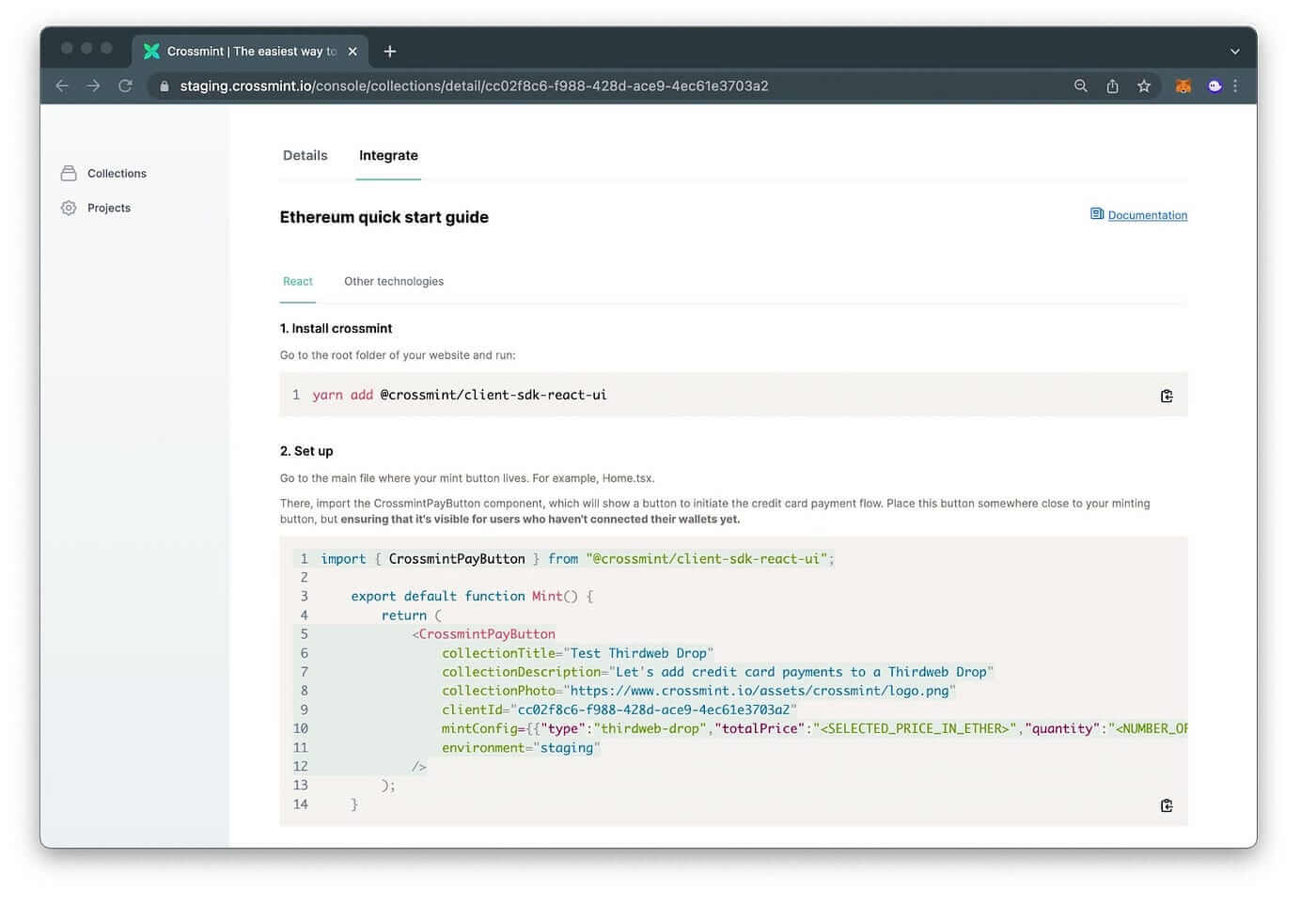
Task: Expand the tab search chevron
Action: [1235, 52]
